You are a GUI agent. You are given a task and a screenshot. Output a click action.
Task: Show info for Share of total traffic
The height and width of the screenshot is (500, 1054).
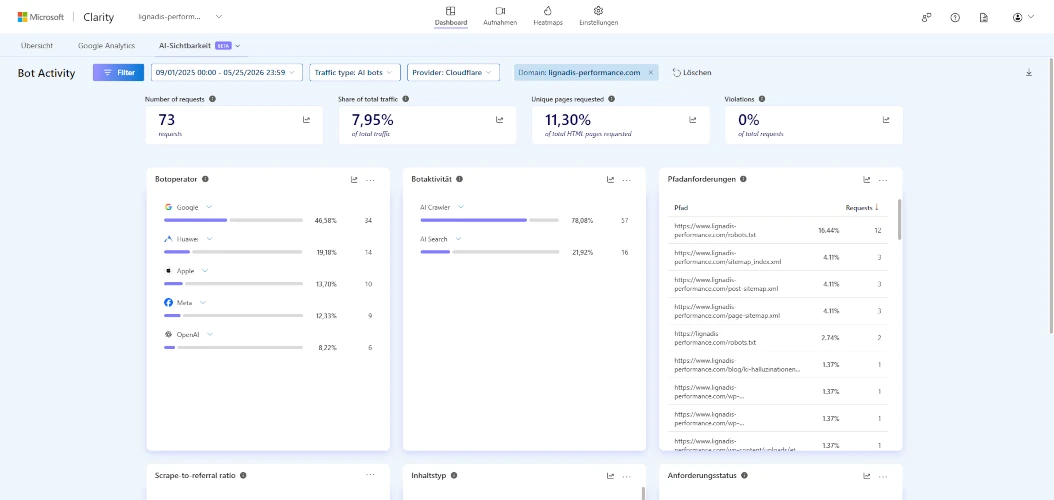click(405, 99)
